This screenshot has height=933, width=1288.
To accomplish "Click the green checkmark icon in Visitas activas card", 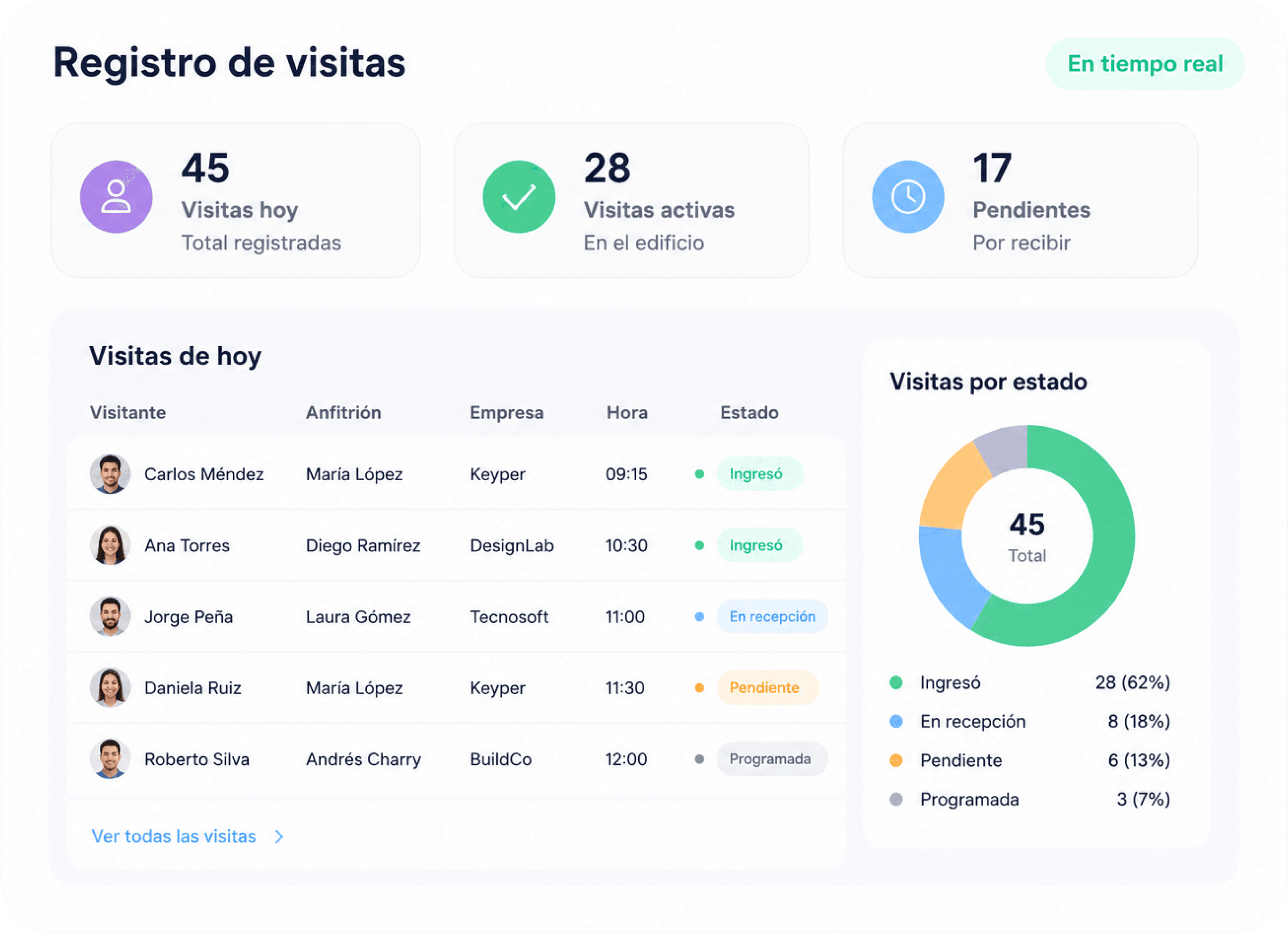I will 518,197.
